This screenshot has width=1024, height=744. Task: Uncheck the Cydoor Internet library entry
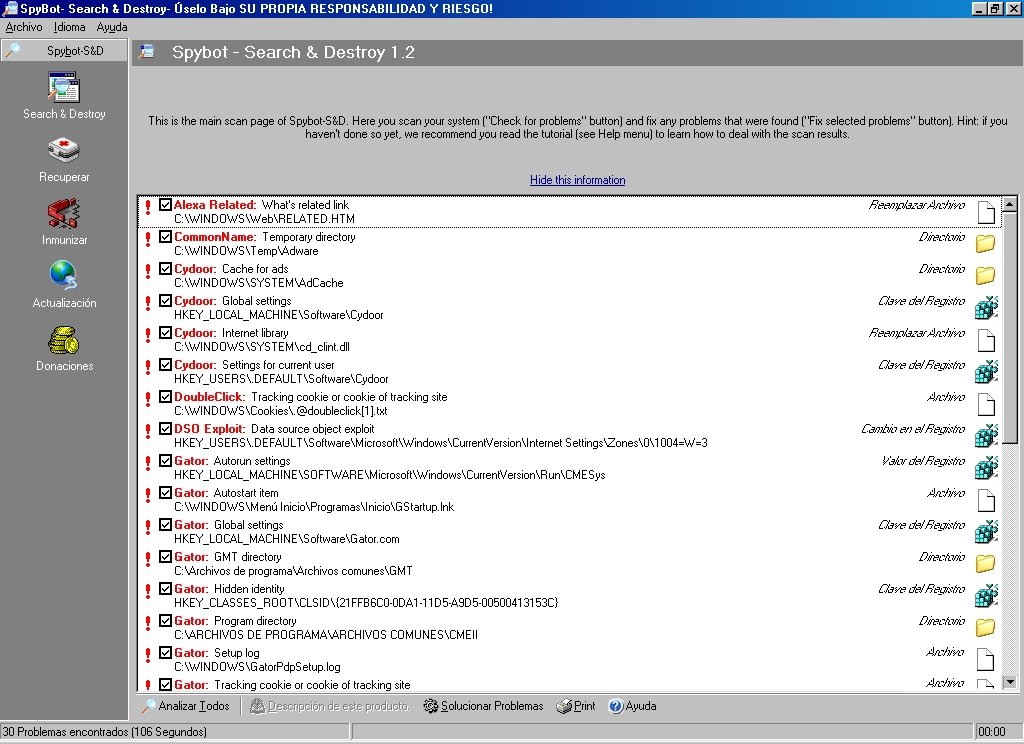[x=165, y=332]
